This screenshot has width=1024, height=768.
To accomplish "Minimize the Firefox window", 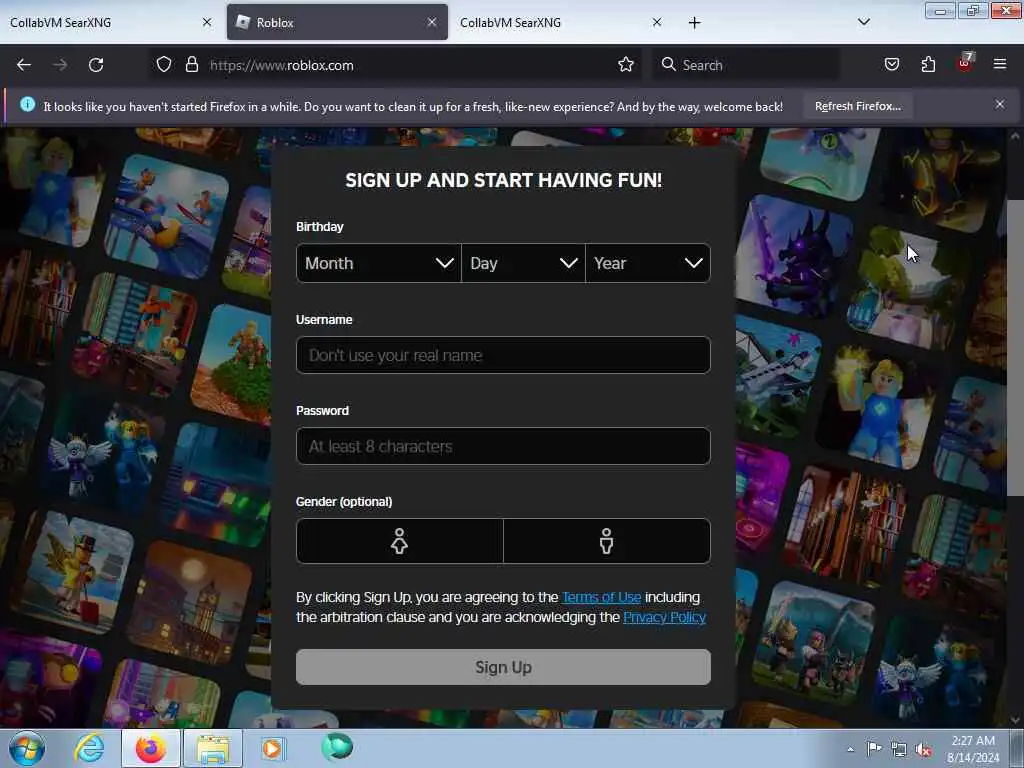I will click(940, 11).
